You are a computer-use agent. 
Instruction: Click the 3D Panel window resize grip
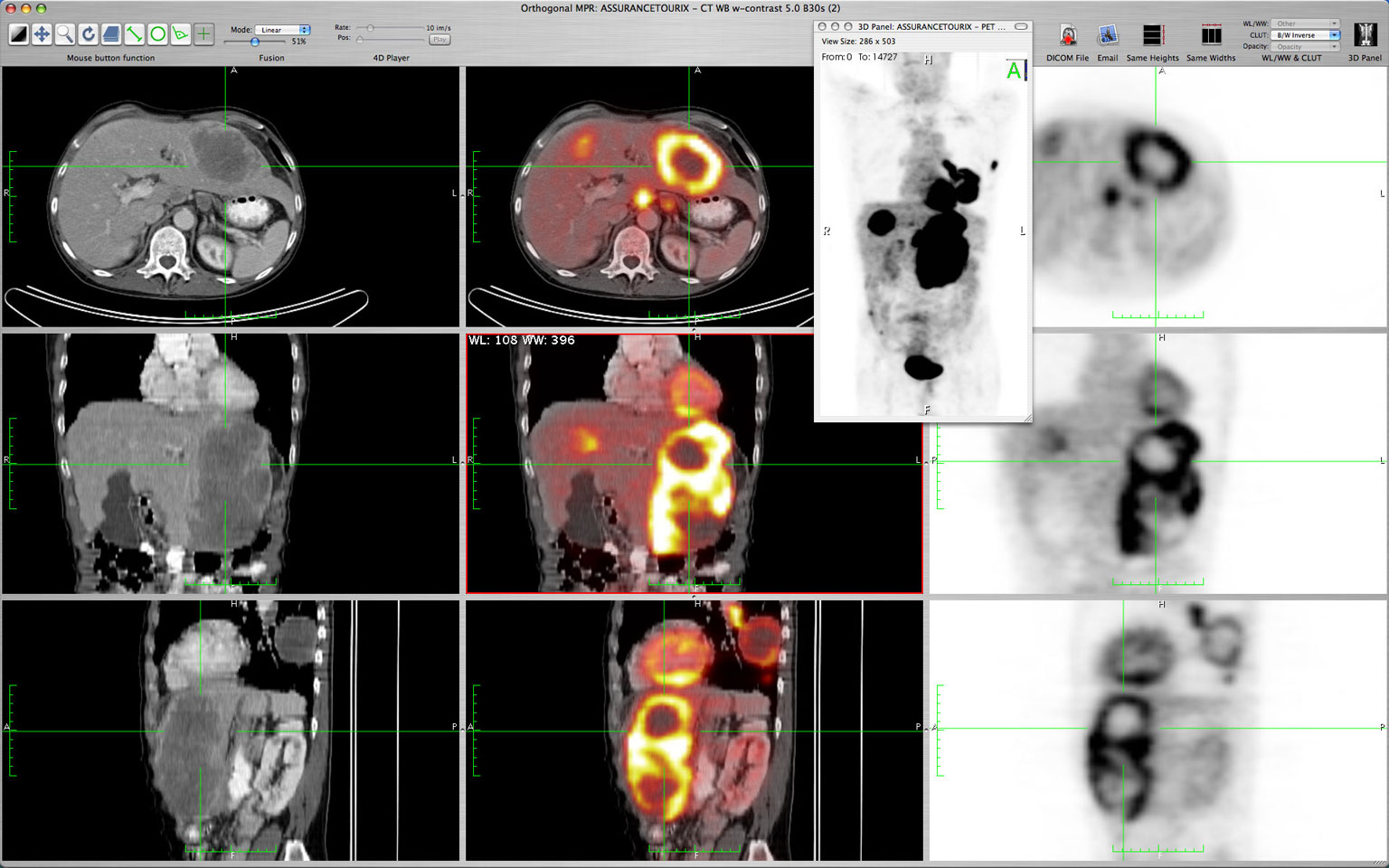[1026, 418]
